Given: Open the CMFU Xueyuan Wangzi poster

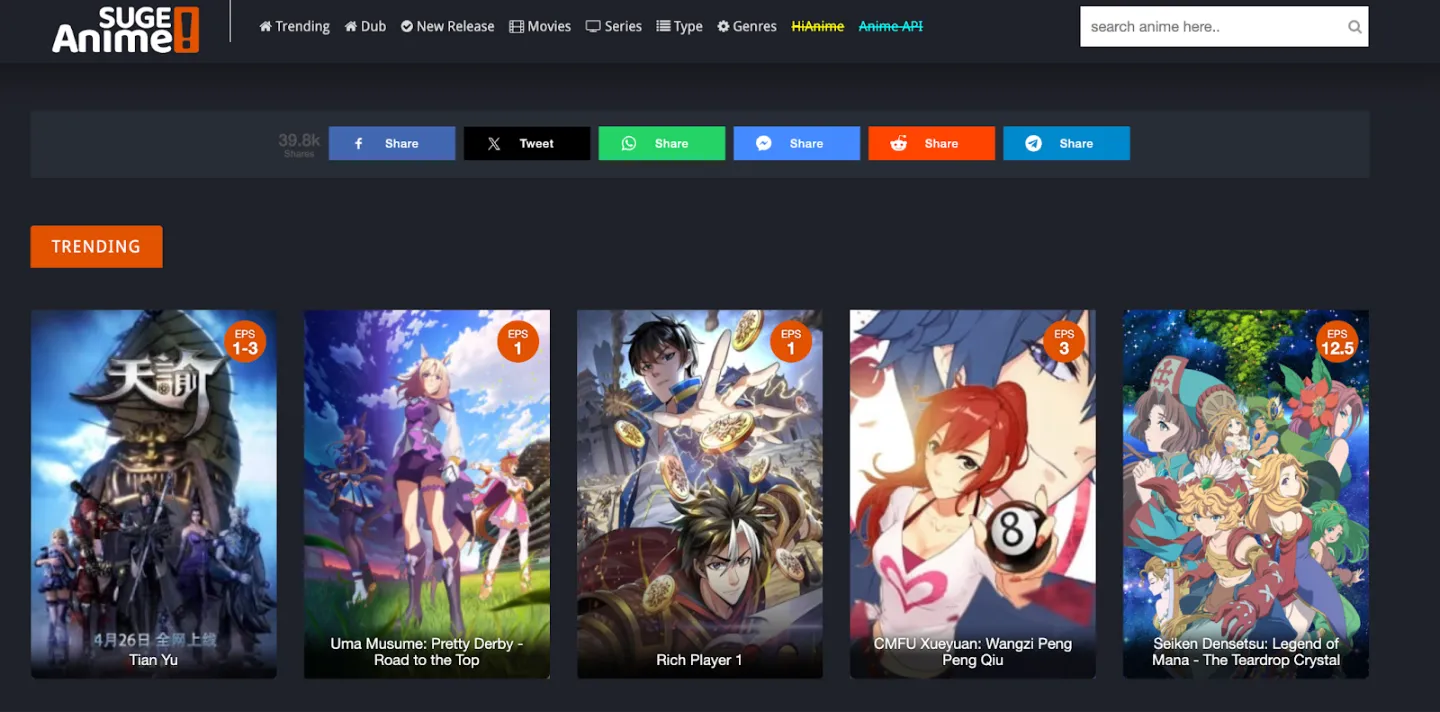Looking at the screenshot, I should tap(973, 494).
